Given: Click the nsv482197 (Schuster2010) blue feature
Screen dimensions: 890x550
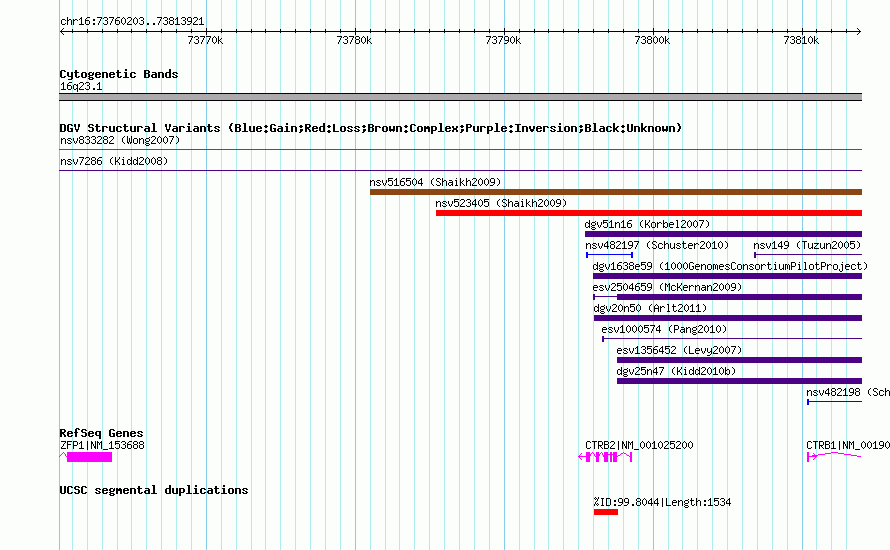Looking at the screenshot, I should tap(609, 255).
